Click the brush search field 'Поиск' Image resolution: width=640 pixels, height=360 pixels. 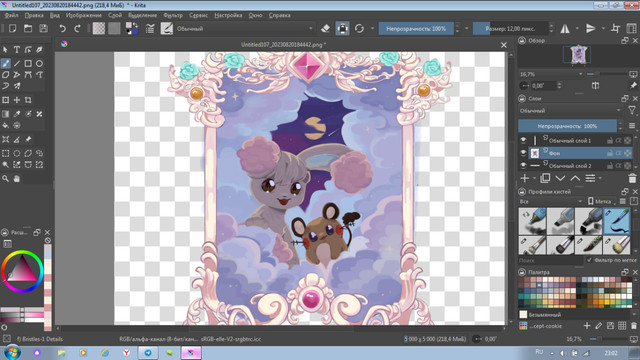551,260
